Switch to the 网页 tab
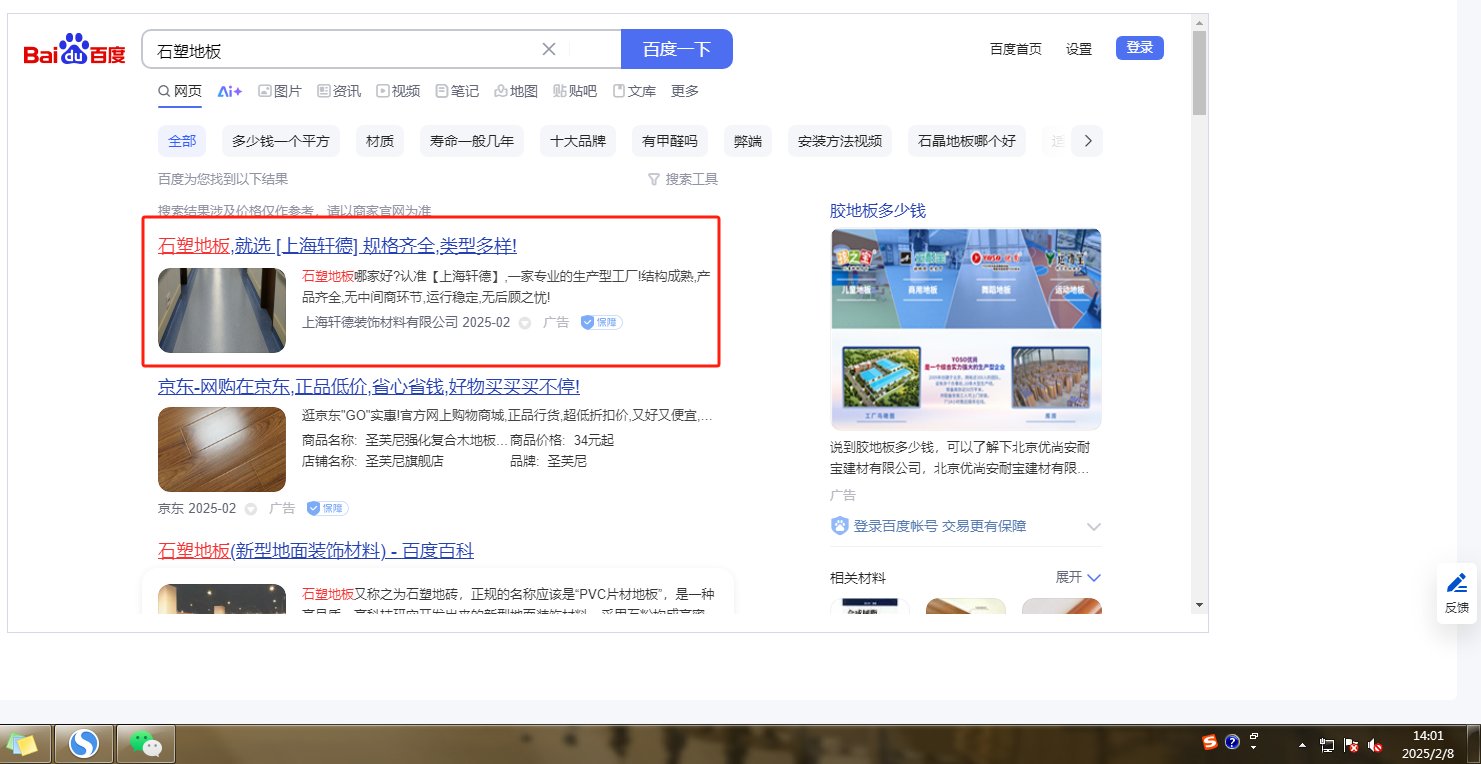Image resolution: width=1481 pixels, height=764 pixels. [x=180, y=91]
